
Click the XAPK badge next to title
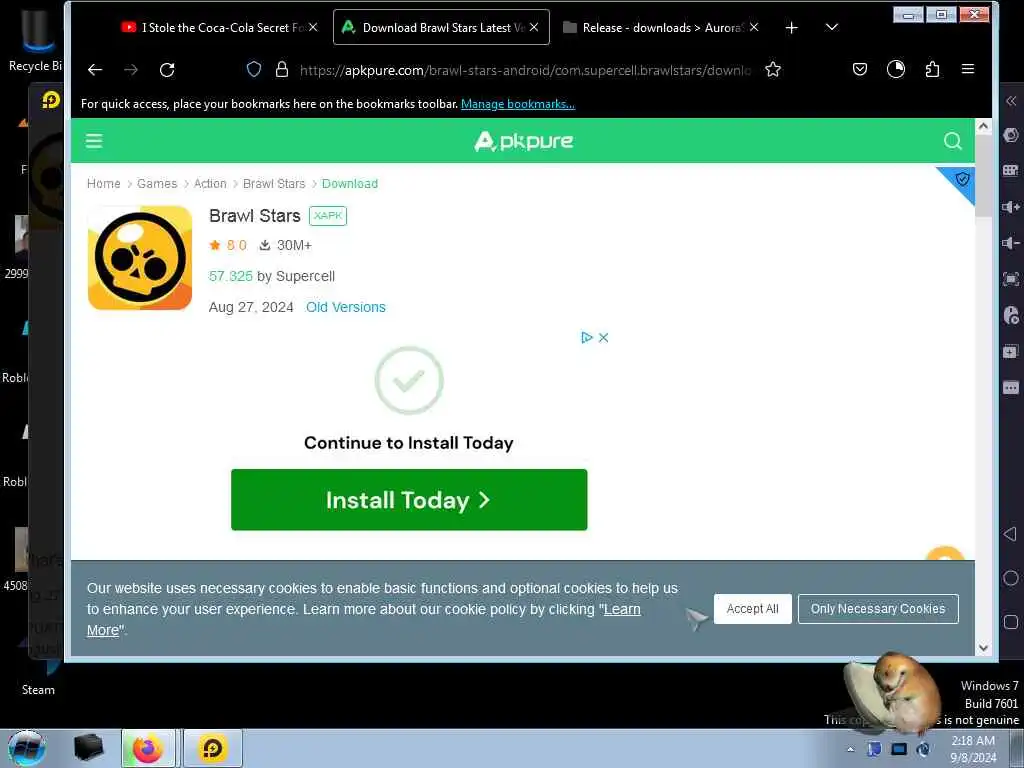328,216
